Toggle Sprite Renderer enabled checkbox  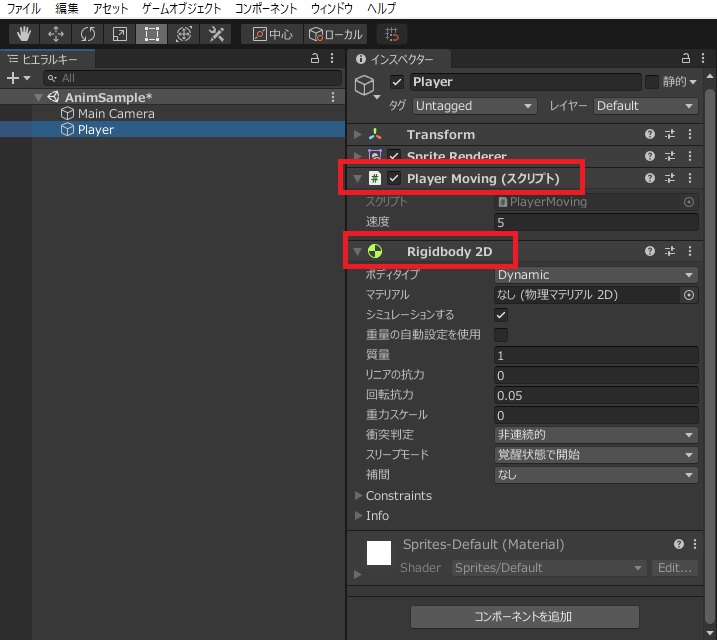click(394, 155)
